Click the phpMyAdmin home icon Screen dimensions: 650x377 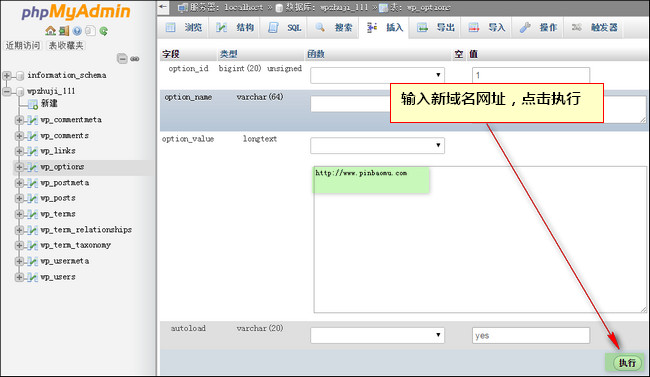[x=50, y=31]
